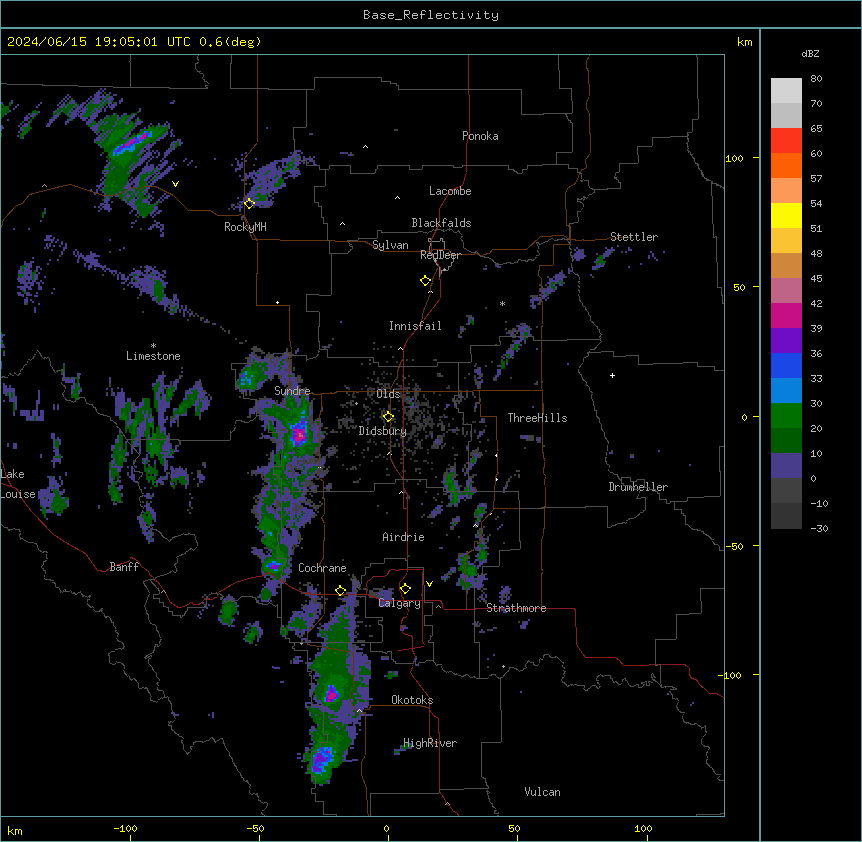Click the Lacombe label

(x=450, y=191)
